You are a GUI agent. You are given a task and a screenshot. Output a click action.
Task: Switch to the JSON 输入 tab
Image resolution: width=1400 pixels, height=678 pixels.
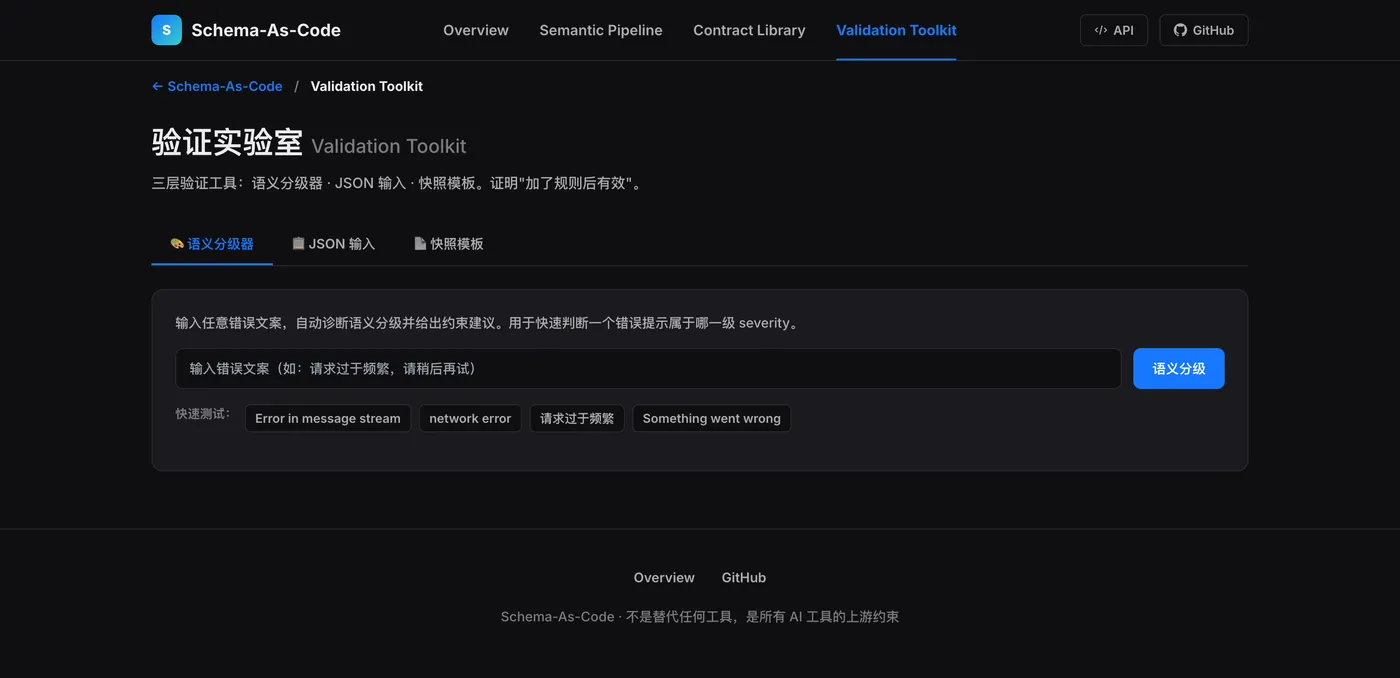tap(333, 244)
